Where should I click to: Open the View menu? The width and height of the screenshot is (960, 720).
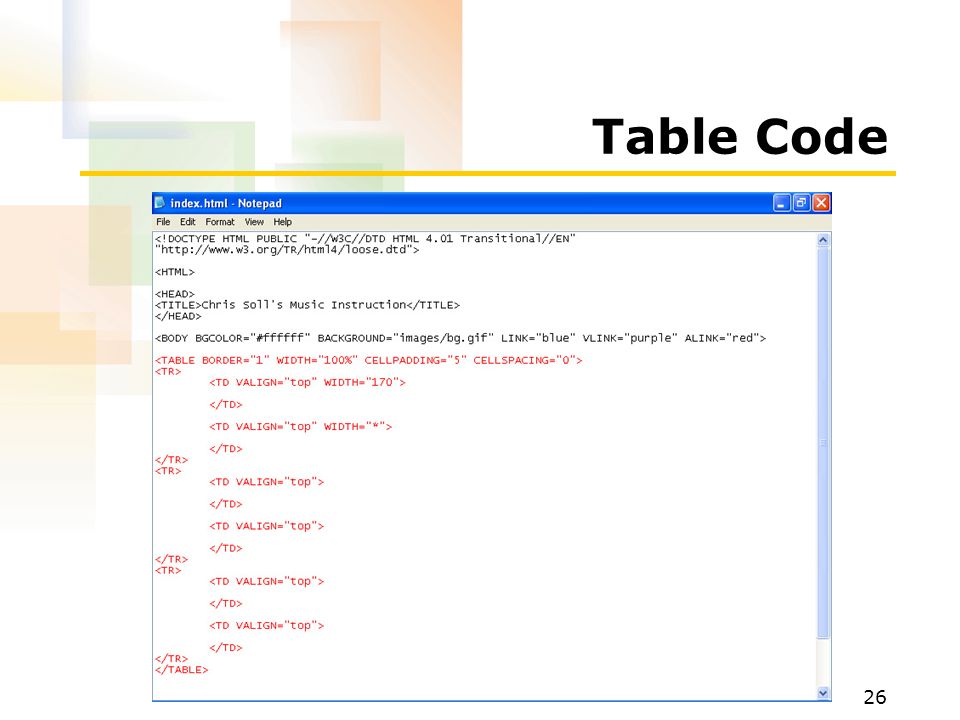(x=254, y=222)
